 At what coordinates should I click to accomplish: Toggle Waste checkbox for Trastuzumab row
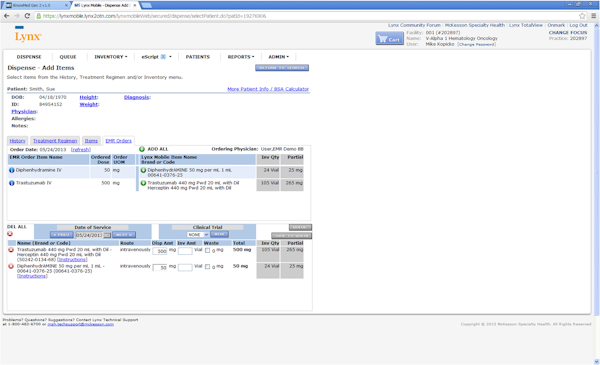click(x=207, y=251)
